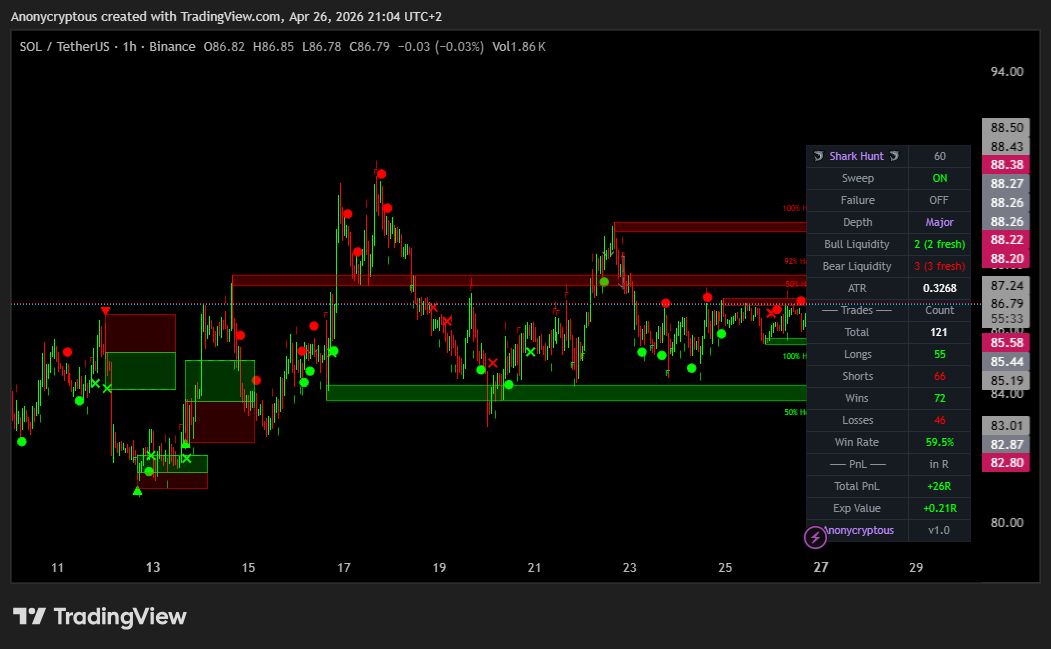The width and height of the screenshot is (1051, 649).
Task: Click the 88.43 price label
Action: [x=1006, y=146]
